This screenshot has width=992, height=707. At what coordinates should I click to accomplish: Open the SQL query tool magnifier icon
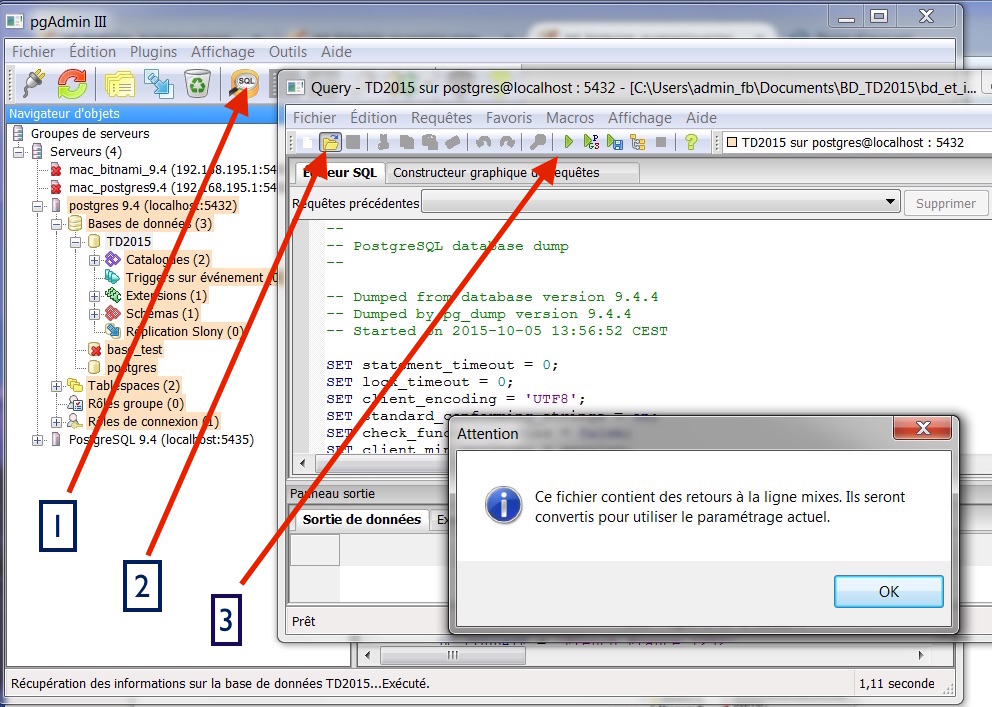244,84
